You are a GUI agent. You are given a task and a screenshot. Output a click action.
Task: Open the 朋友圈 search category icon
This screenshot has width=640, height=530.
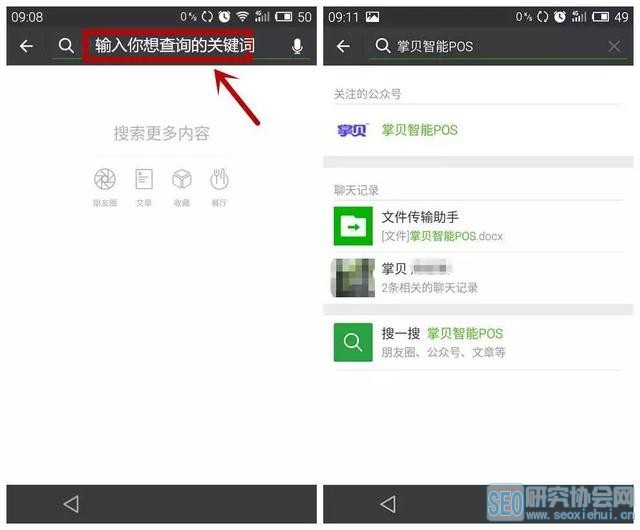[104, 180]
